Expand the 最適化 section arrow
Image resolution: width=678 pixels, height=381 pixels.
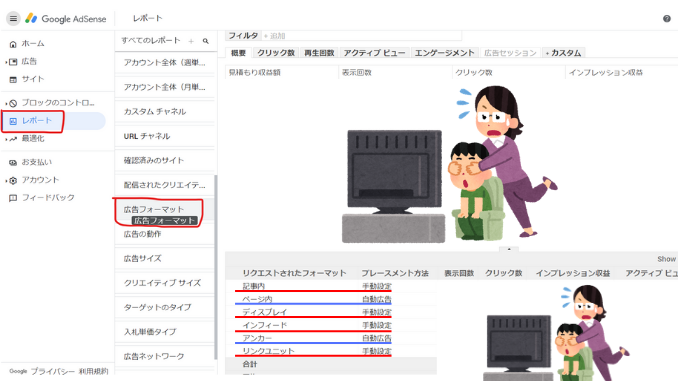coord(6,139)
